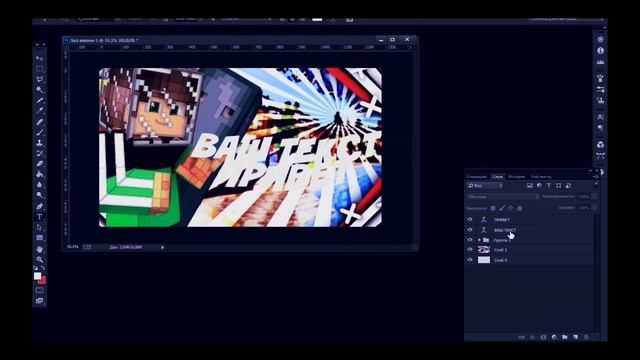Hide the Слой 1 layer

pyautogui.click(x=470, y=249)
